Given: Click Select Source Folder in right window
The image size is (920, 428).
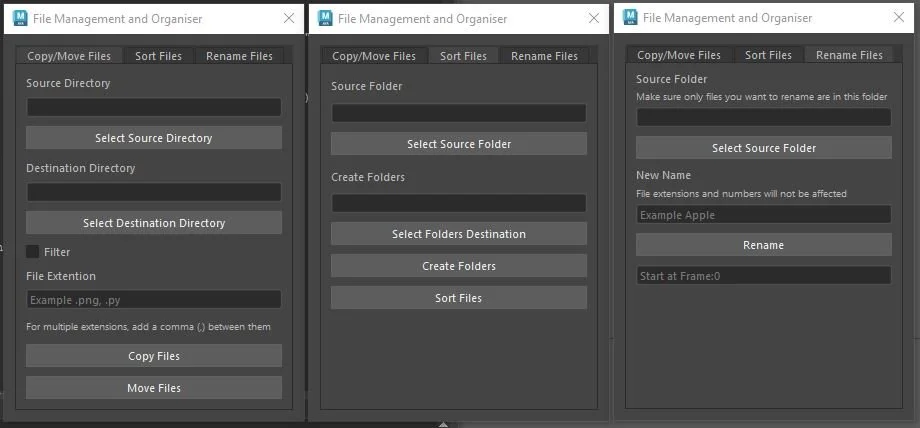Looking at the screenshot, I should (x=764, y=148).
